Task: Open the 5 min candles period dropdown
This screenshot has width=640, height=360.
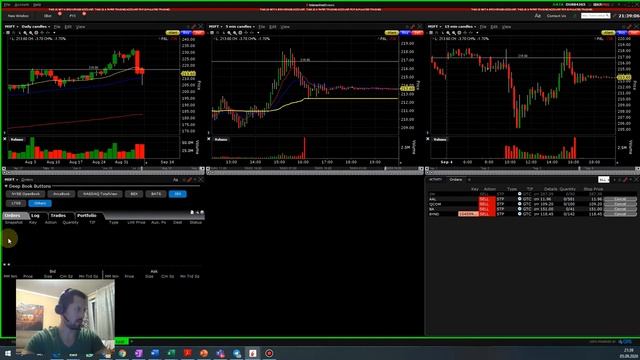Action: coord(240,27)
